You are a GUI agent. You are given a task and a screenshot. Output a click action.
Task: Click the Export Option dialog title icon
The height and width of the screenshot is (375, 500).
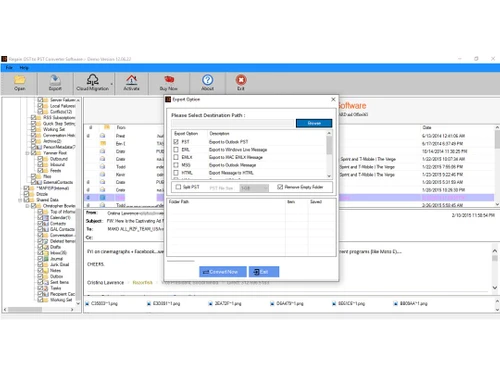pyautogui.click(x=168, y=99)
